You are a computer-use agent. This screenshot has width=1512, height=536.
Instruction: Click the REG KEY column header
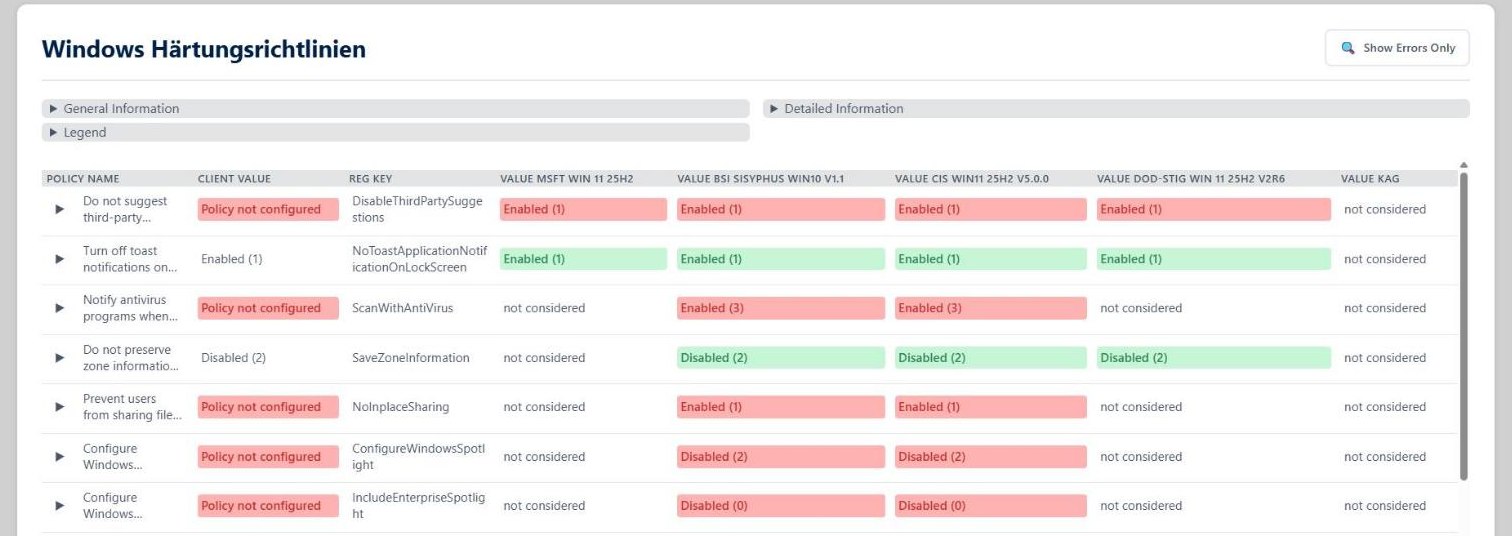pyautogui.click(x=370, y=179)
